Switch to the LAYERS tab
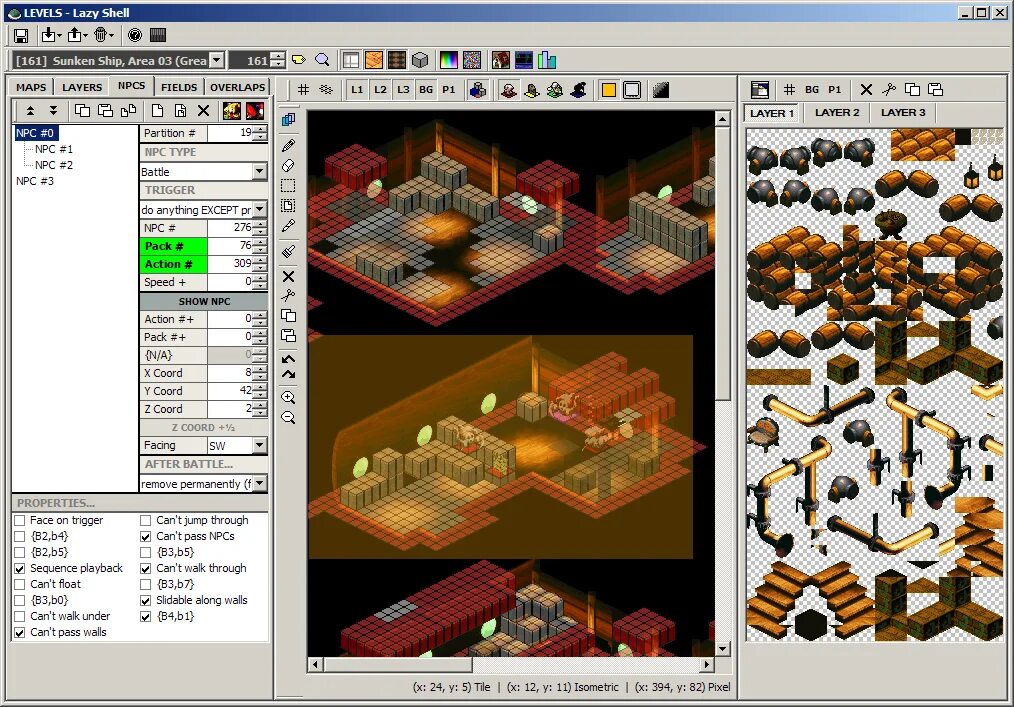The image size is (1014, 707). [x=82, y=87]
